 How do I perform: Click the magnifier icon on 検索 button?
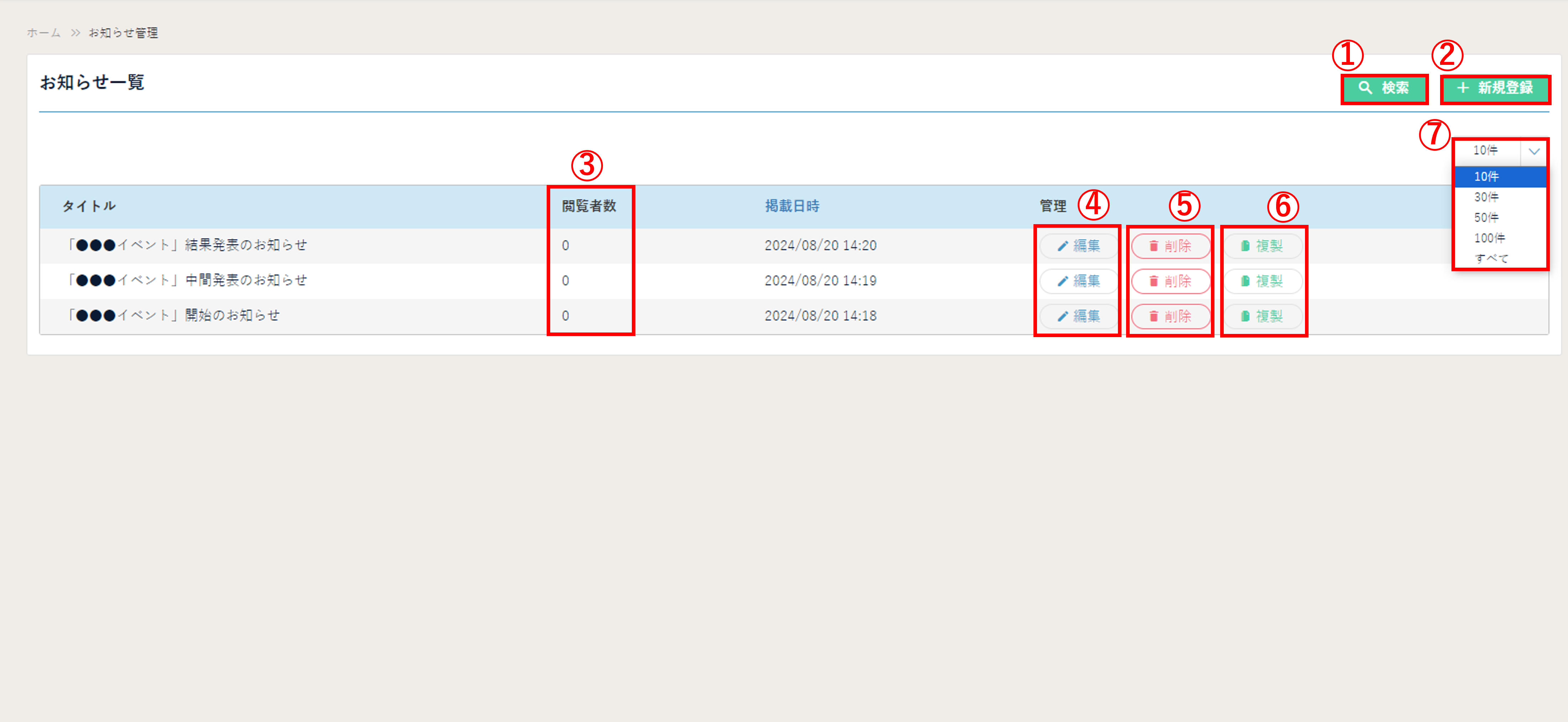point(1365,88)
